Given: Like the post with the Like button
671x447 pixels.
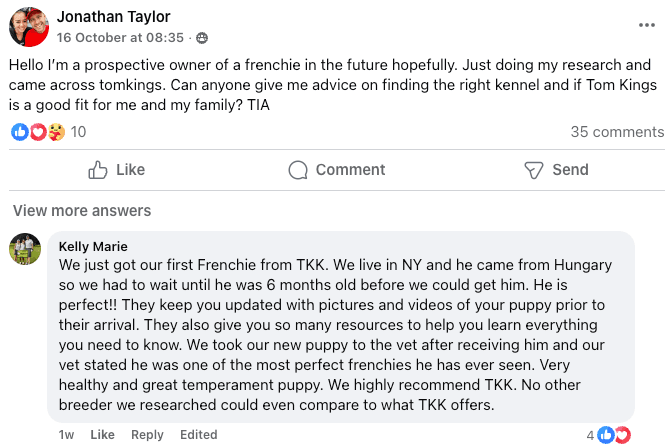Looking at the screenshot, I should pyautogui.click(x=117, y=170).
